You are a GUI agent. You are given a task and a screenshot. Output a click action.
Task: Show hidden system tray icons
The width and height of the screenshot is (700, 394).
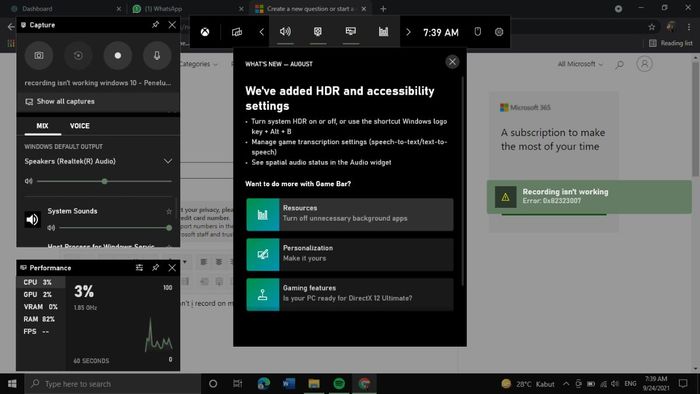[x=566, y=384]
